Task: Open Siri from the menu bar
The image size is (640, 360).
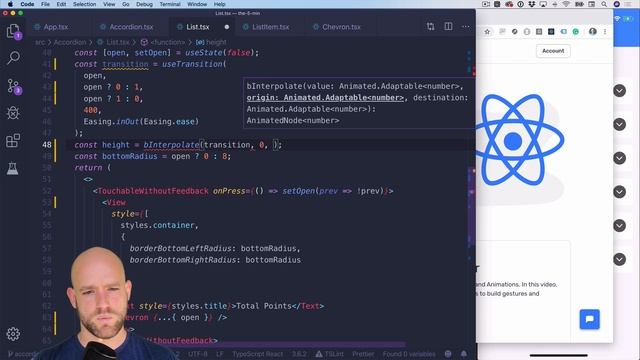Action: click(617, 4)
